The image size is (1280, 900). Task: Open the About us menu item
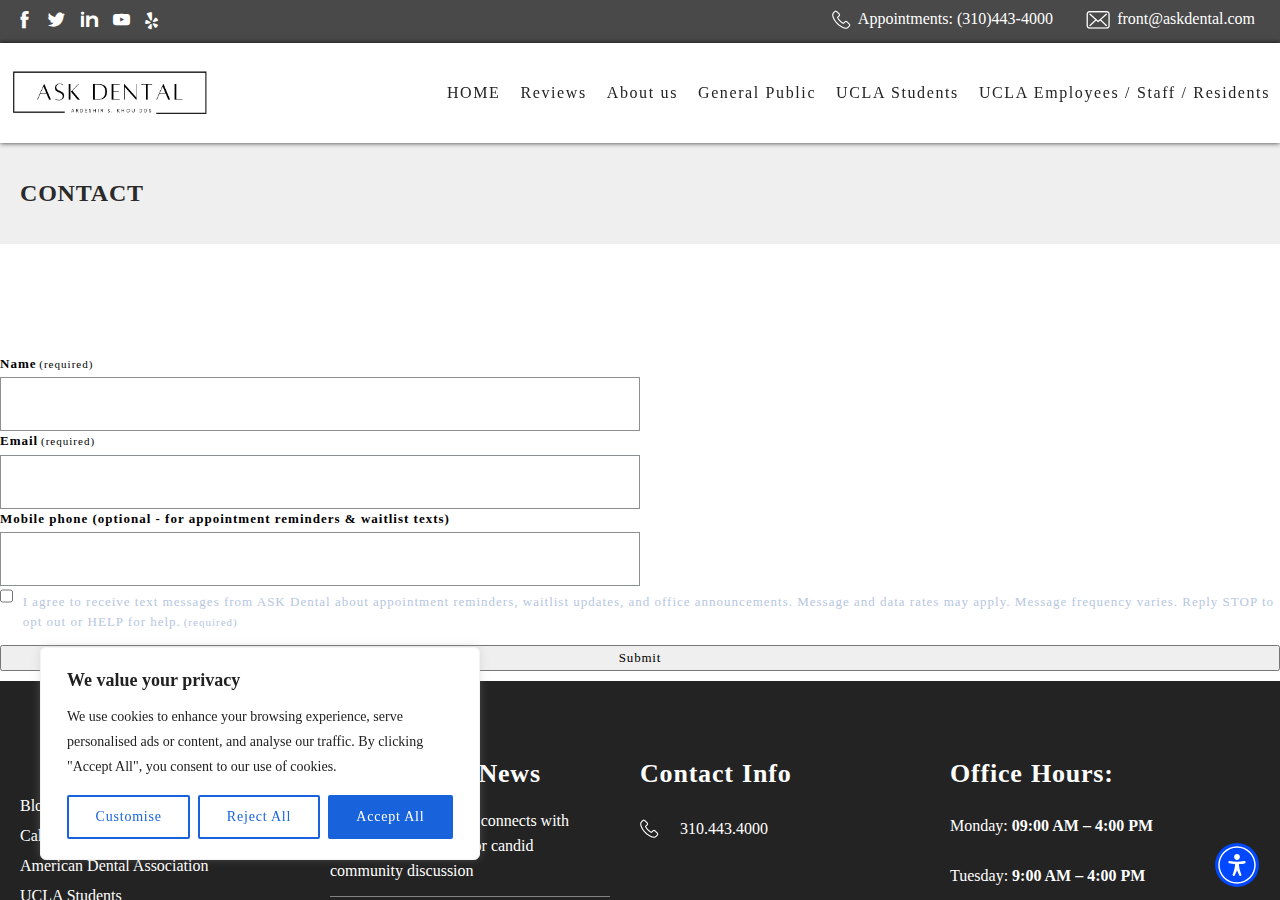coord(642,93)
